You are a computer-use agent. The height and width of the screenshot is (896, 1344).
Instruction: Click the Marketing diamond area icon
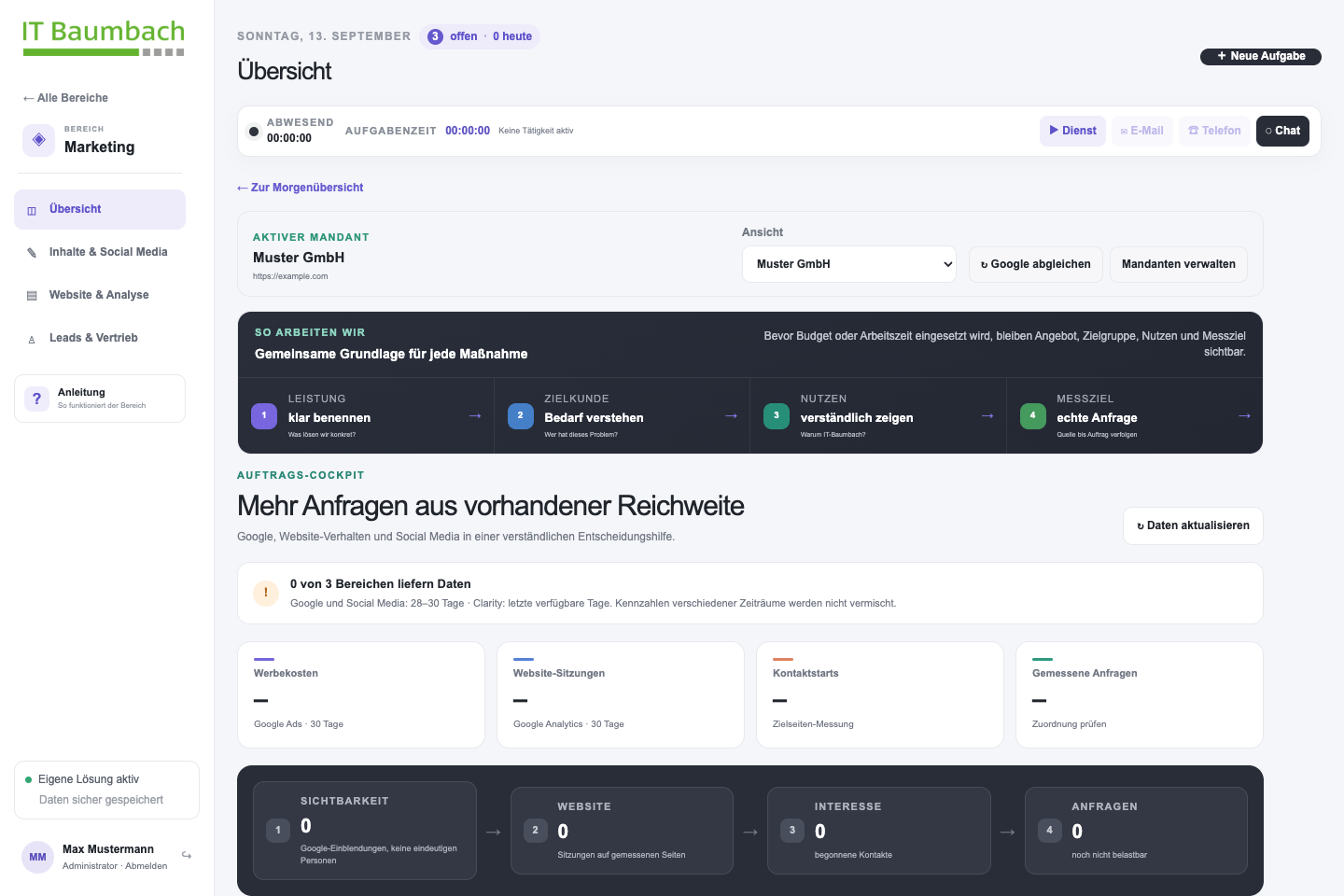tap(38, 140)
